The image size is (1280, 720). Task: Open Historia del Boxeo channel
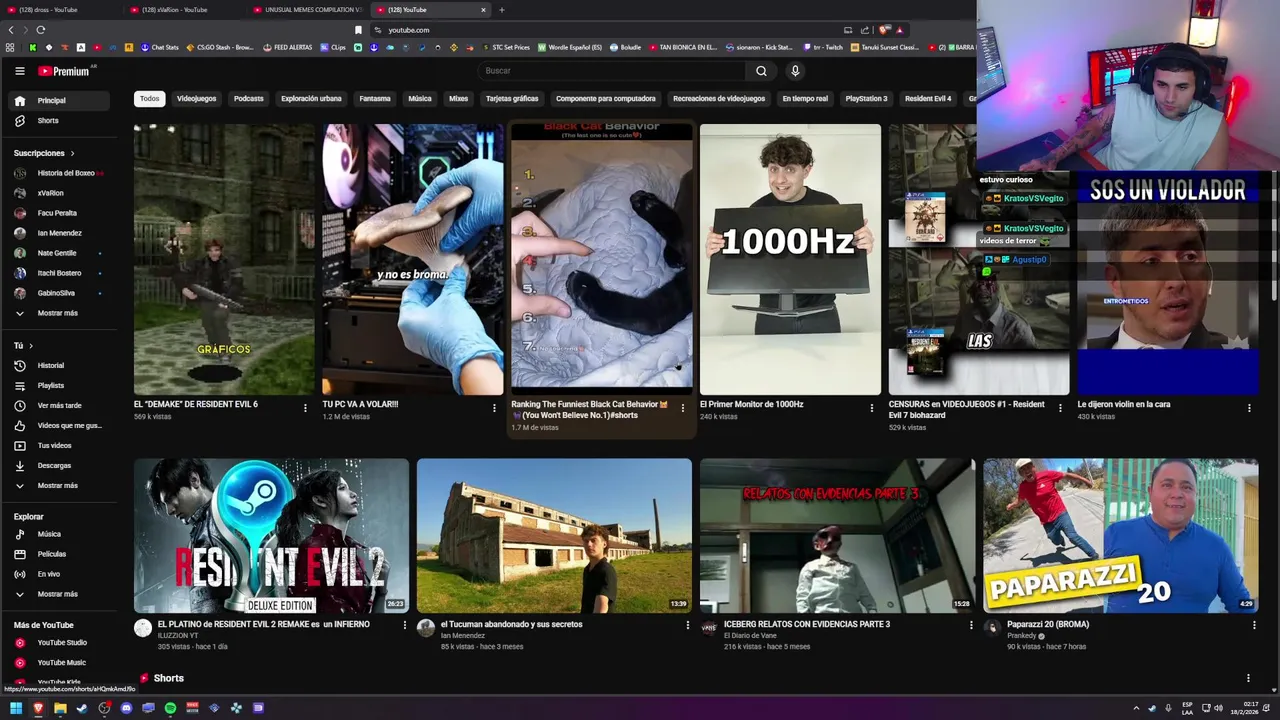click(58, 173)
